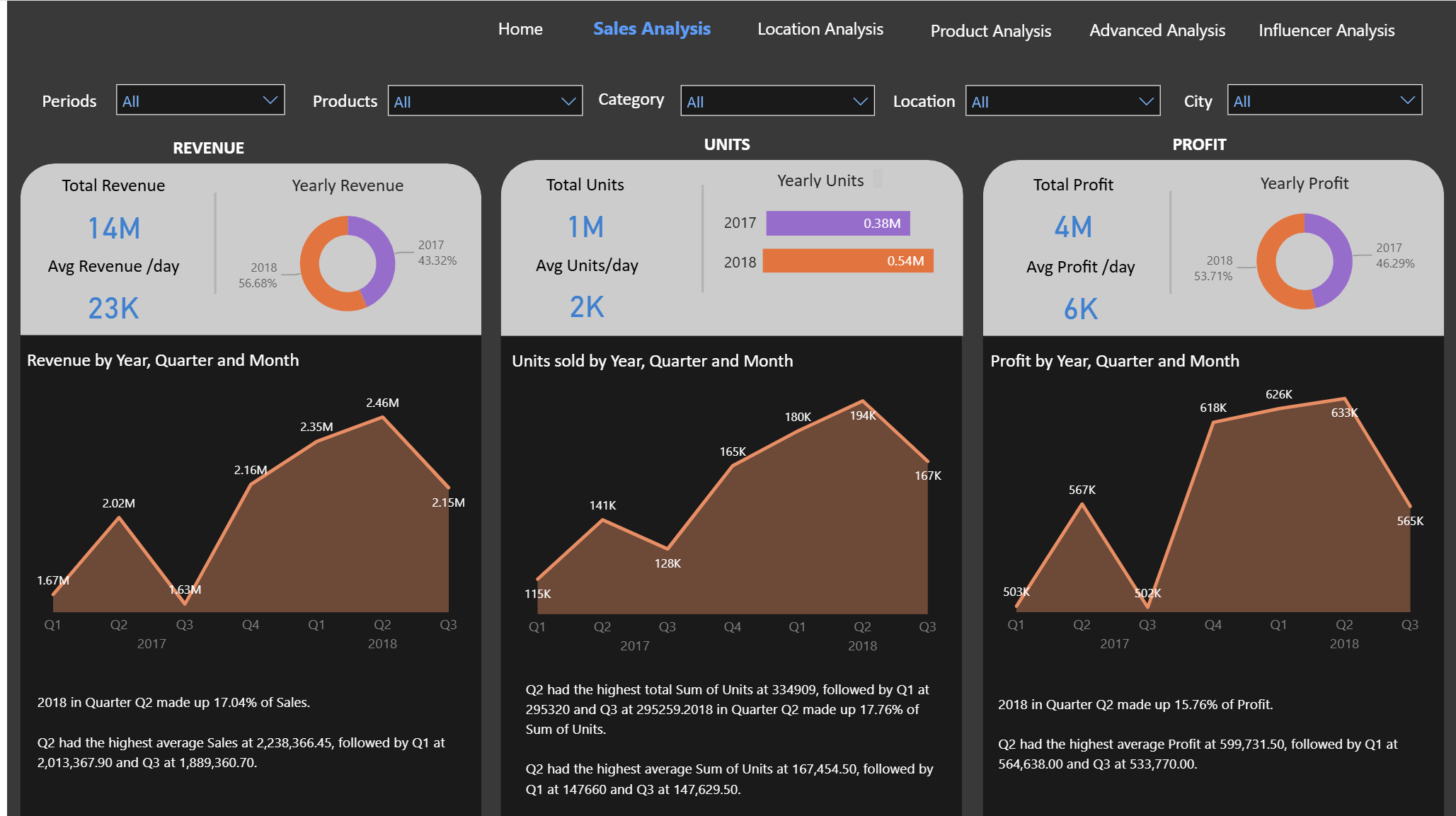Click the 2018 orange bar in Yearly Units
Image resolution: width=1456 pixels, height=816 pixels.
(x=847, y=261)
